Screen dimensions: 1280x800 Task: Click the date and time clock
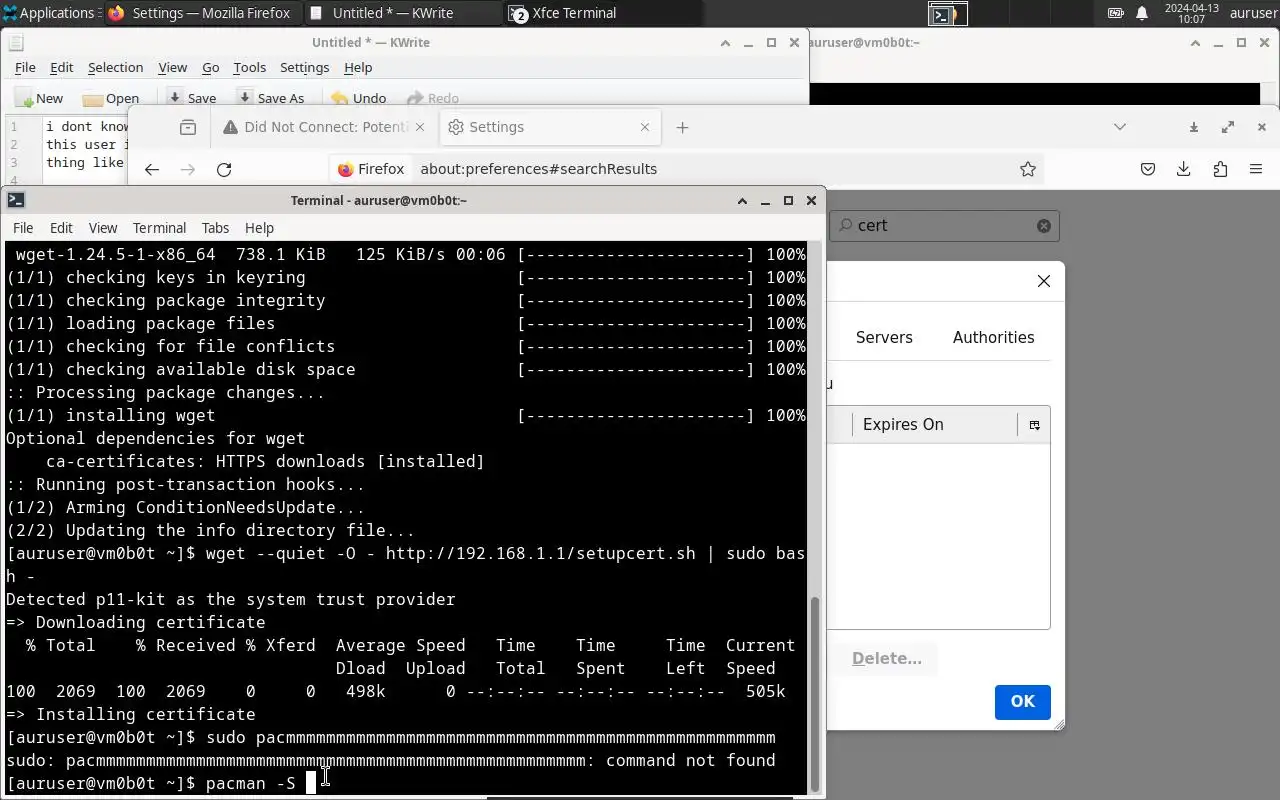tap(1191, 13)
